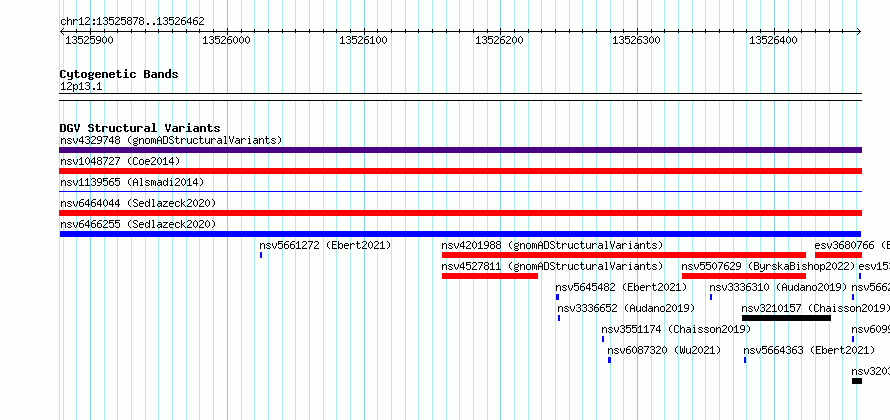This screenshot has width=890, height=420.
Task: Click ruler position 13526300
Action: coord(636,40)
